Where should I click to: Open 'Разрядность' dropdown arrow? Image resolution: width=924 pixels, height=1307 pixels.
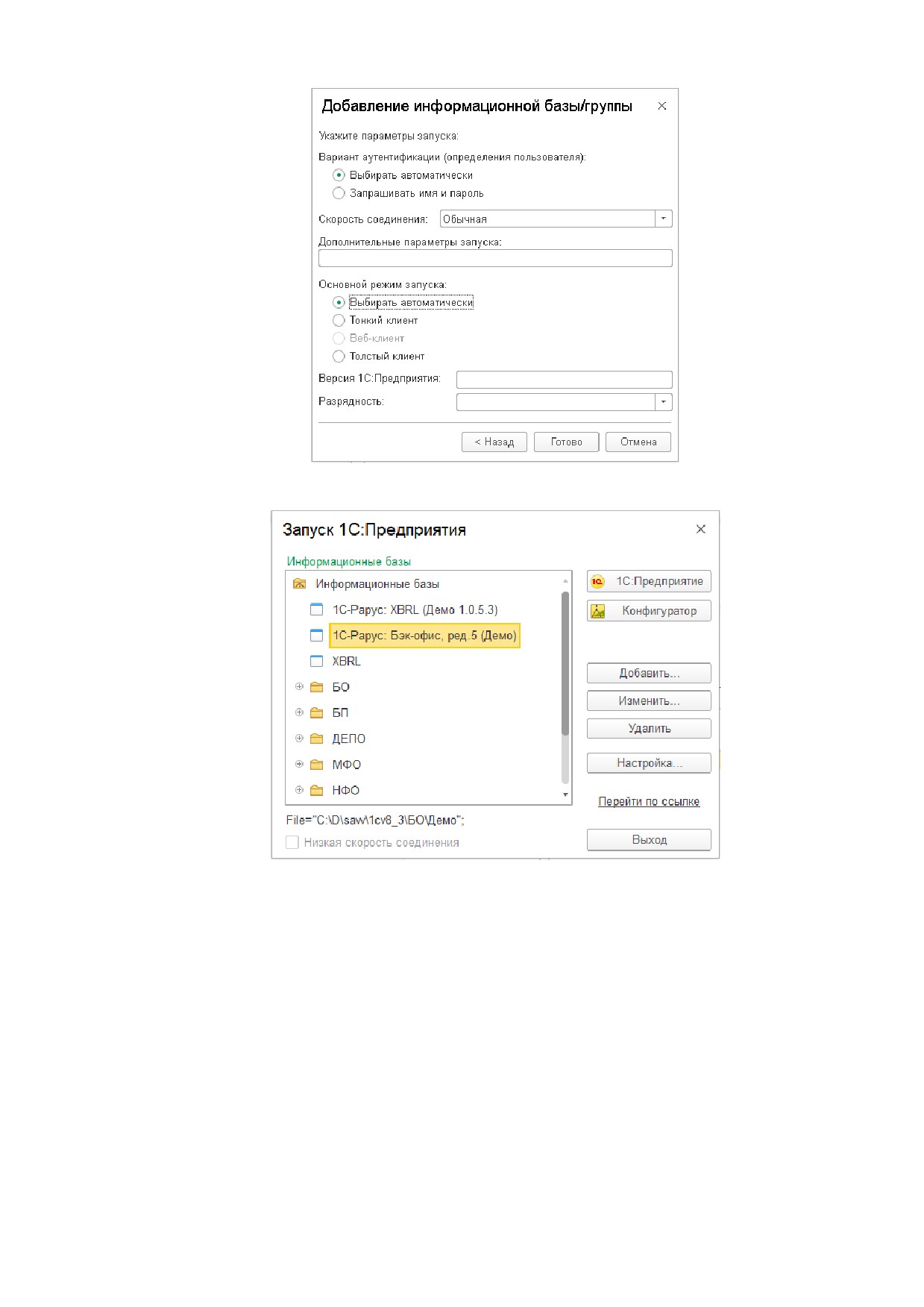[x=664, y=402]
